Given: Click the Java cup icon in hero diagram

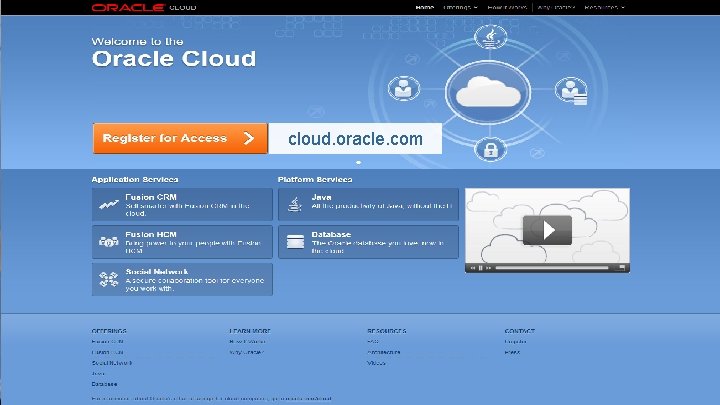Looking at the screenshot, I should click(490, 37).
